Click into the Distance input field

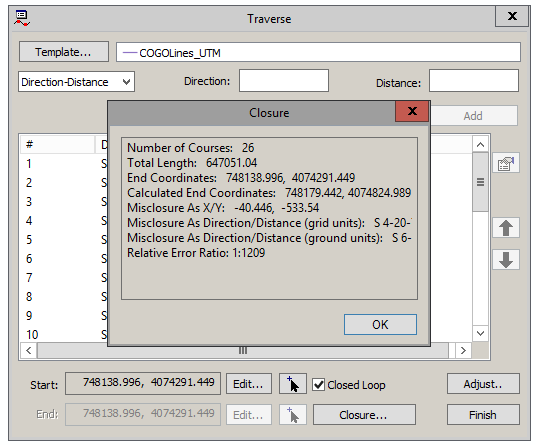coord(474,81)
